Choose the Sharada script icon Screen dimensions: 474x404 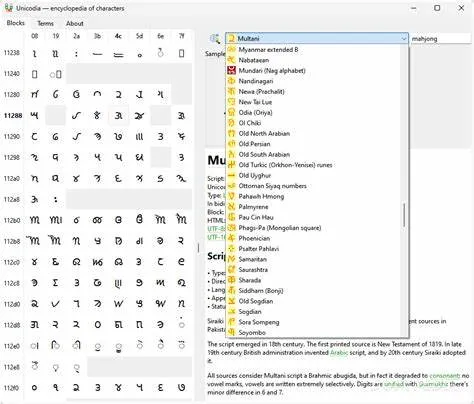(x=231, y=280)
